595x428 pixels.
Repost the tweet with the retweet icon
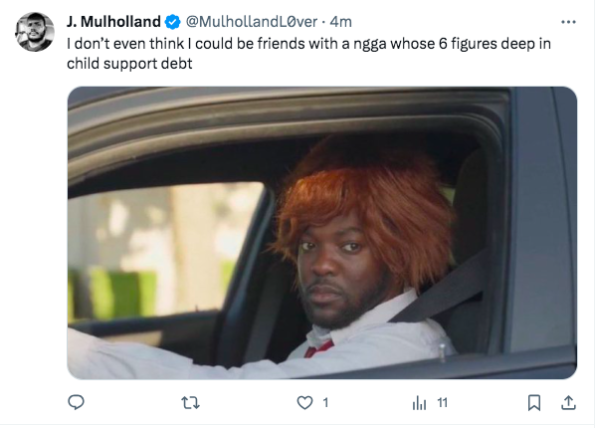[x=190, y=403]
